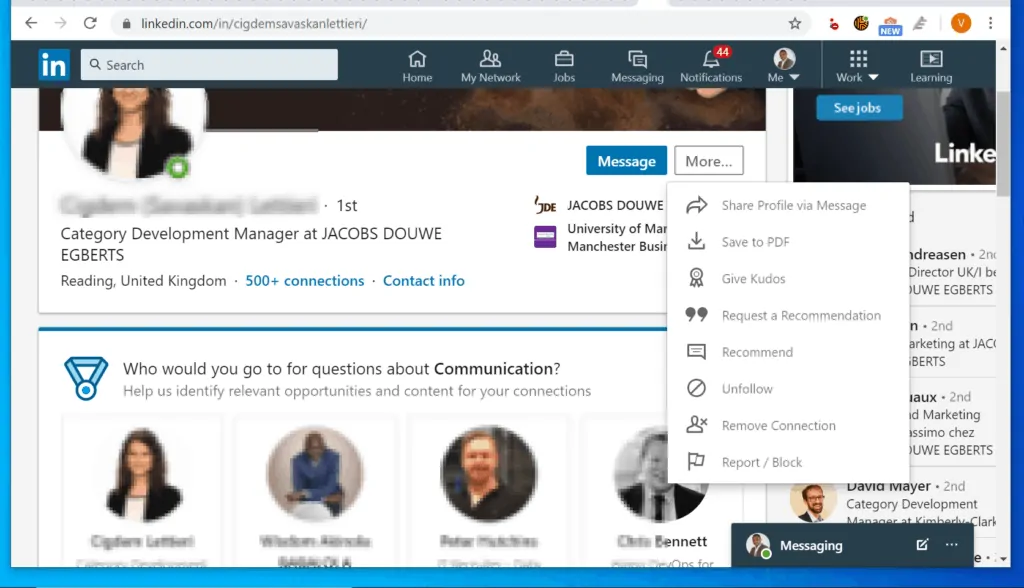Open Chrome profile avatar V
The height and width of the screenshot is (588, 1024).
961,24
